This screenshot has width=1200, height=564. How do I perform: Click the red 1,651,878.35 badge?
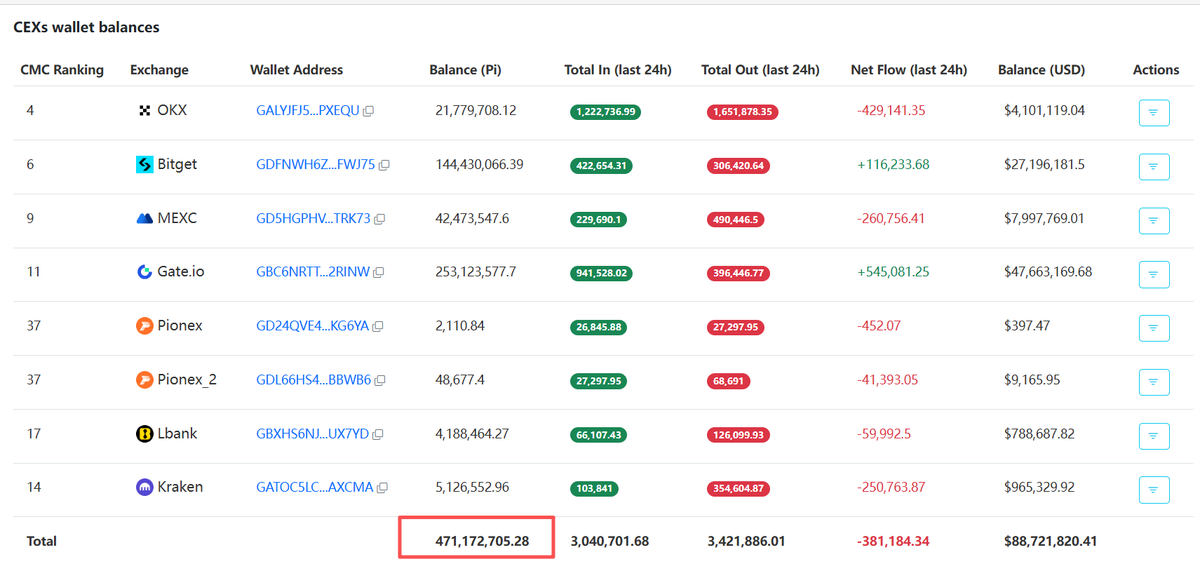point(742,112)
